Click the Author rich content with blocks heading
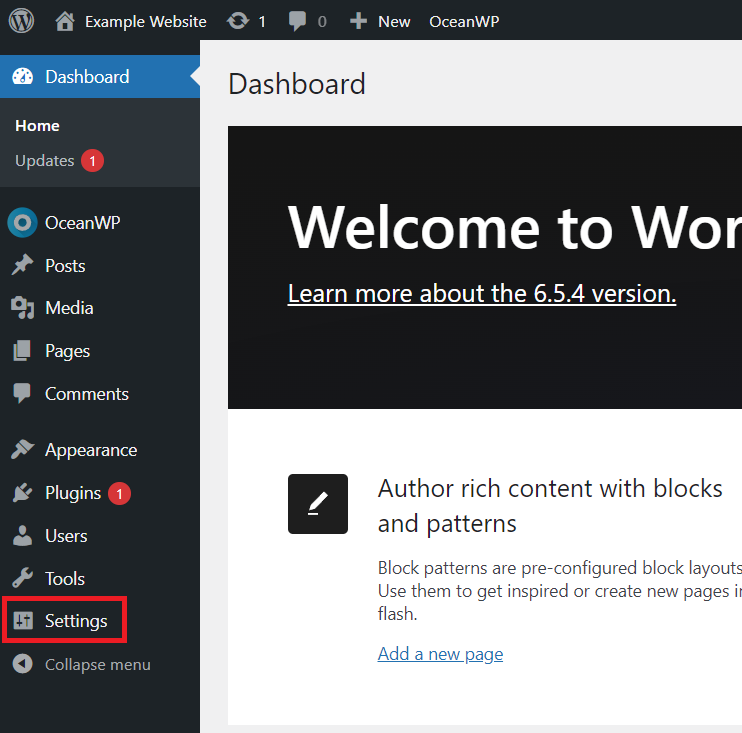 (x=550, y=506)
